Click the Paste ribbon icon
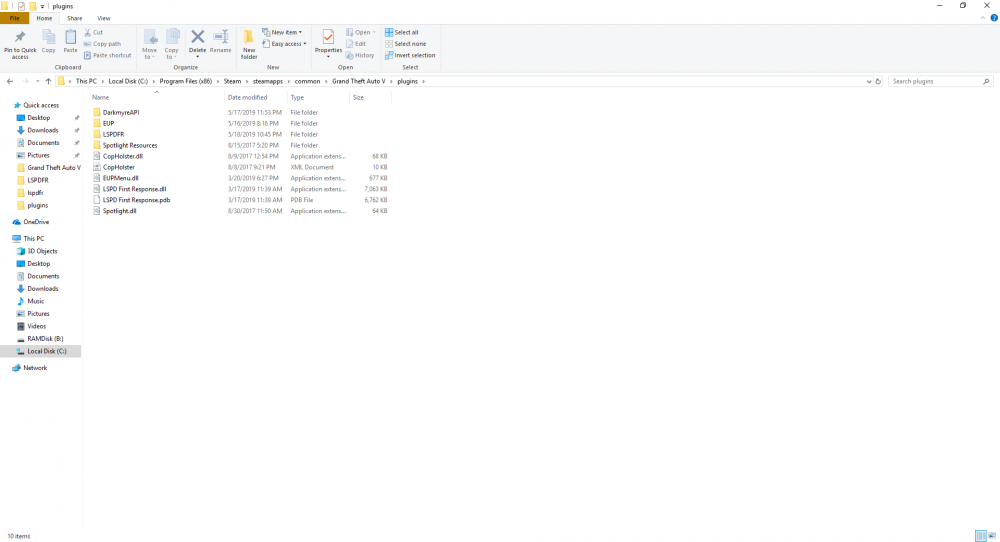1000x542 pixels. point(70,37)
